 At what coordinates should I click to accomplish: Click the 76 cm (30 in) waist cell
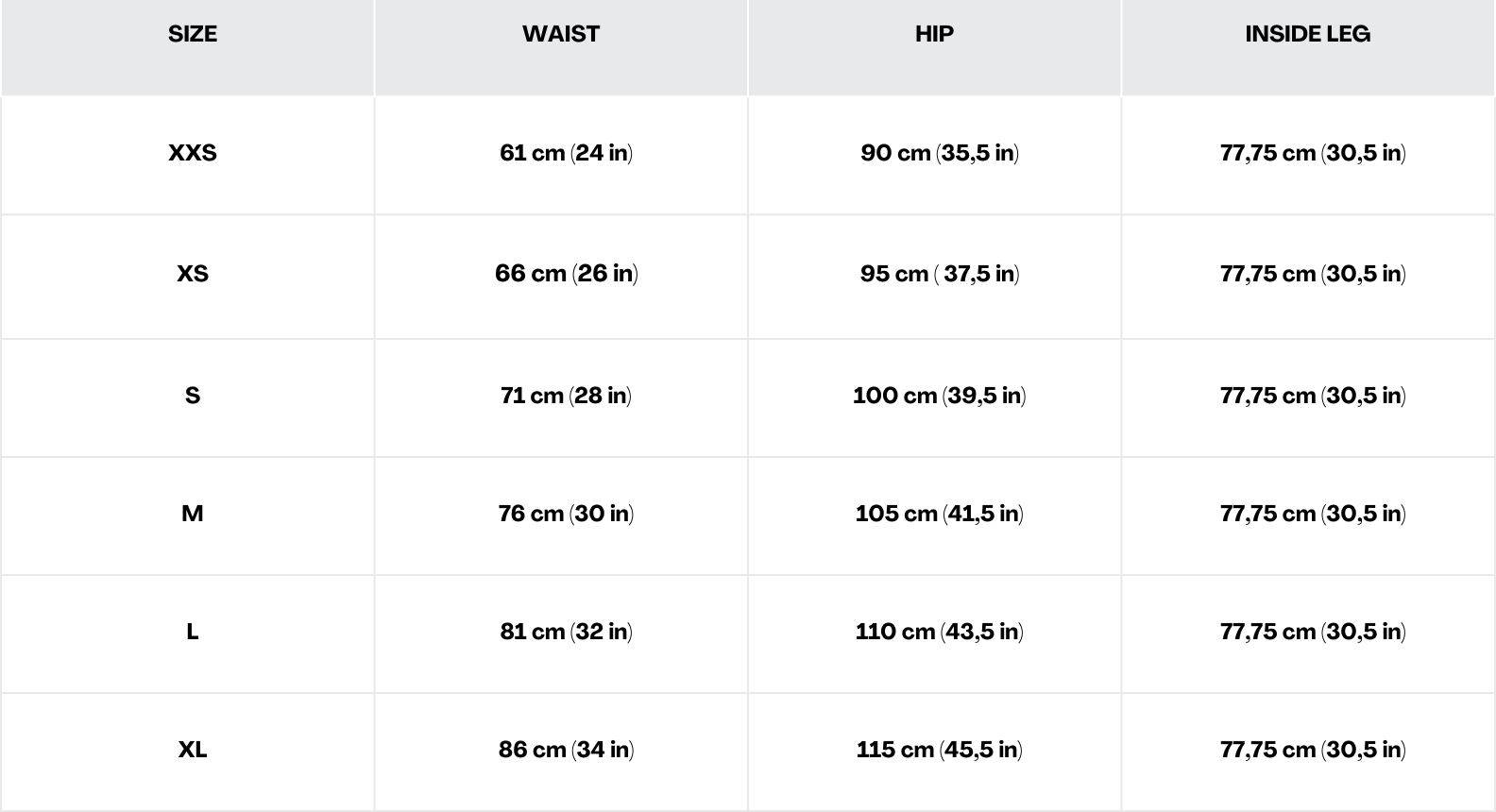coord(566,514)
